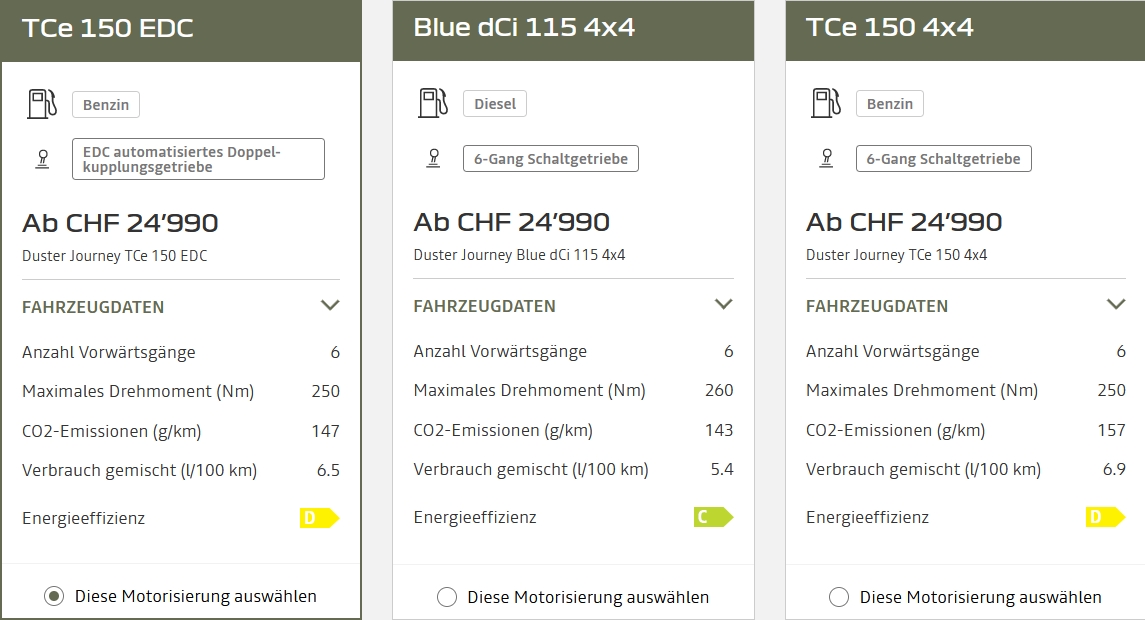
Task: Click gearshift icon on TCe 150 EDC card
Action: [x=42, y=159]
